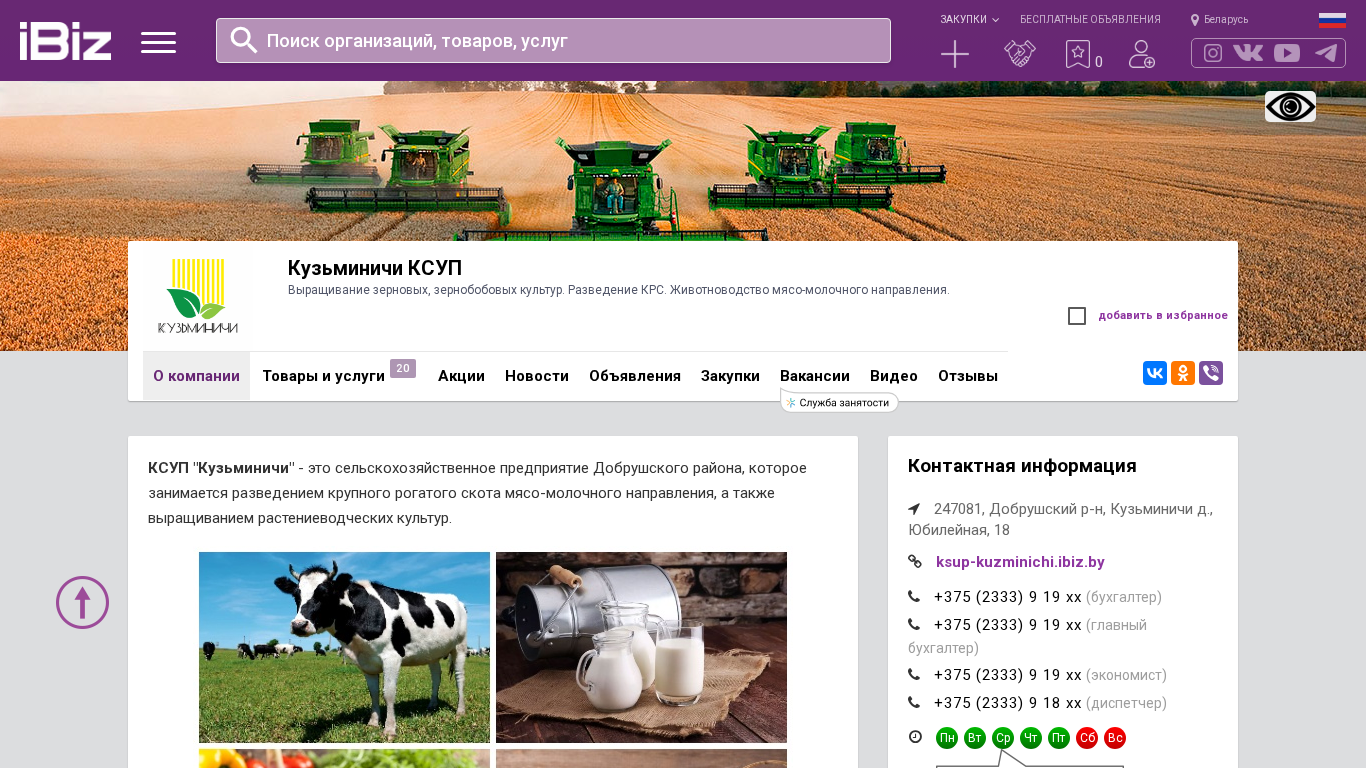Show the Отзывы tab
Screen dimensions: 1366x768
pyautogui.click(x=968, y=376)
